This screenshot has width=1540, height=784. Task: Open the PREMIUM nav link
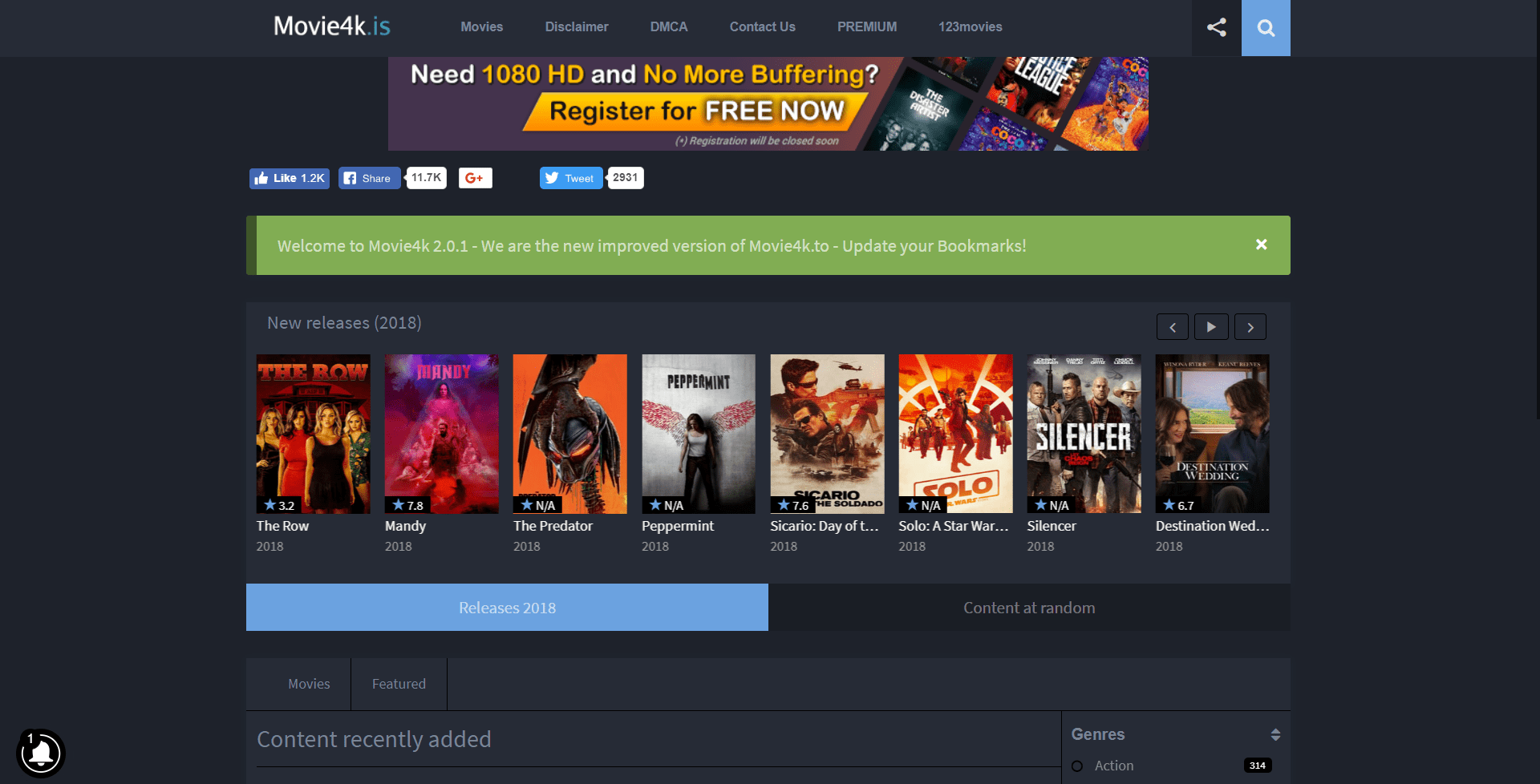(867, 26)
